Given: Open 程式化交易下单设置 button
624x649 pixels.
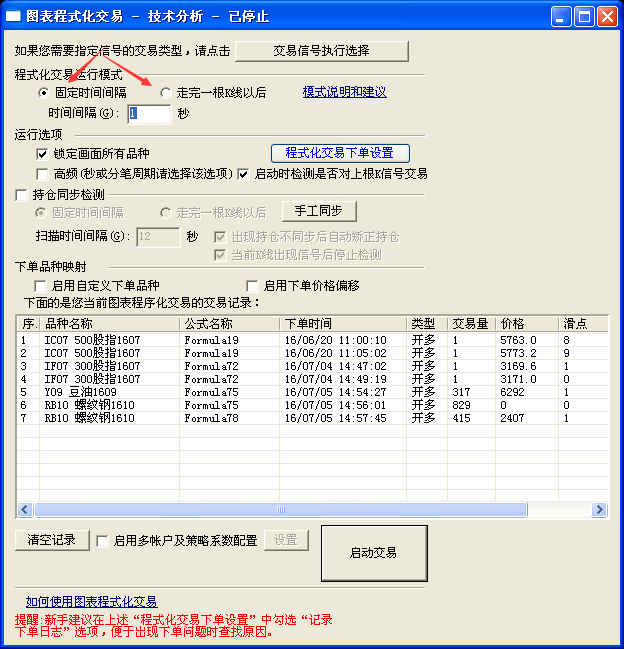Looking at the screenshot, I should point(340,153).
